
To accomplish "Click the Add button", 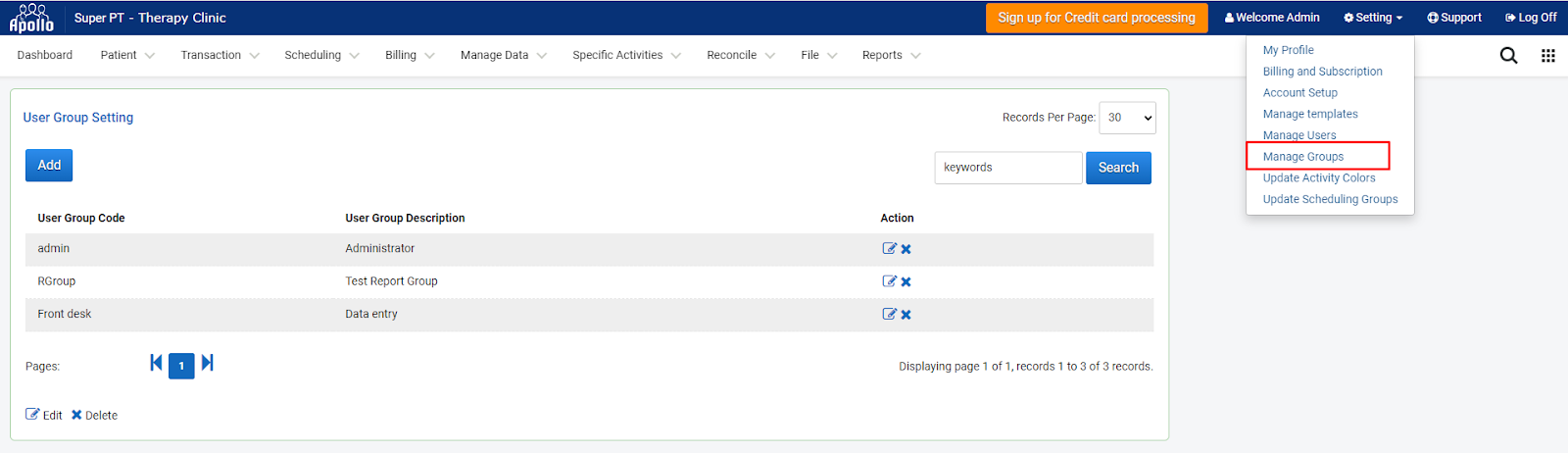I will tap(49, 166).
